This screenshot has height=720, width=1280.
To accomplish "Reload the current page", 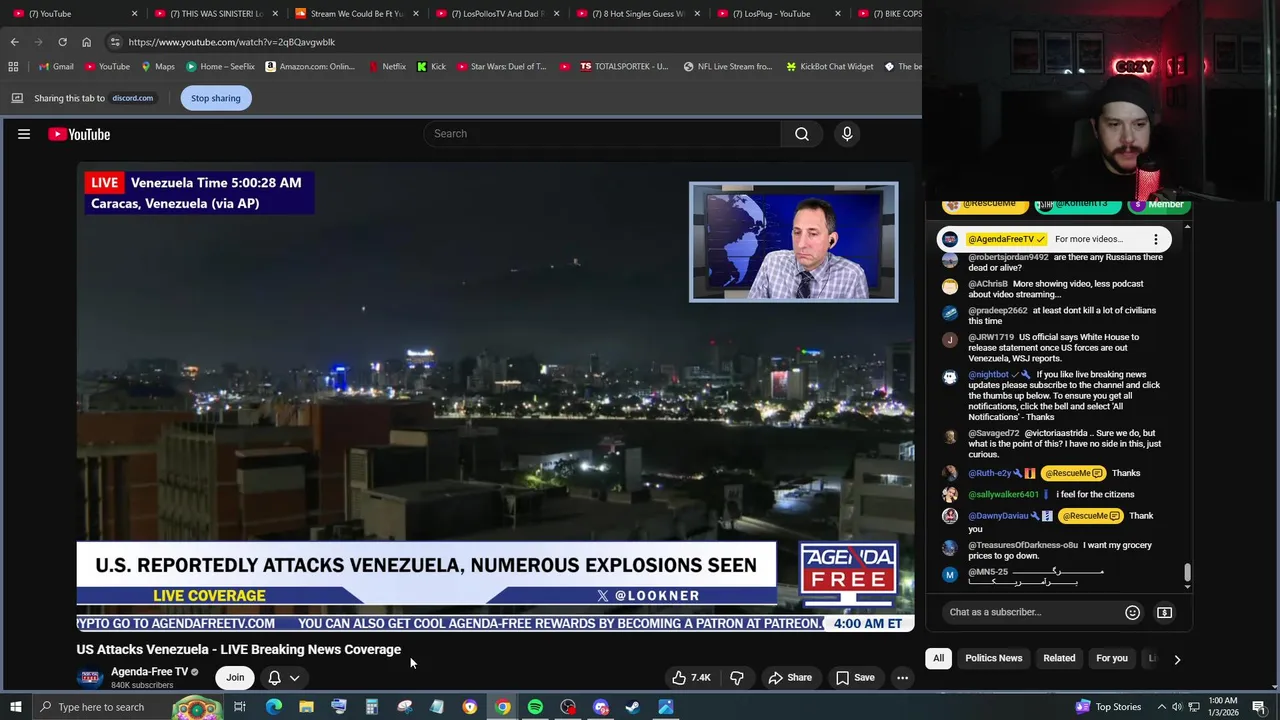I will (x=62, y=42).
